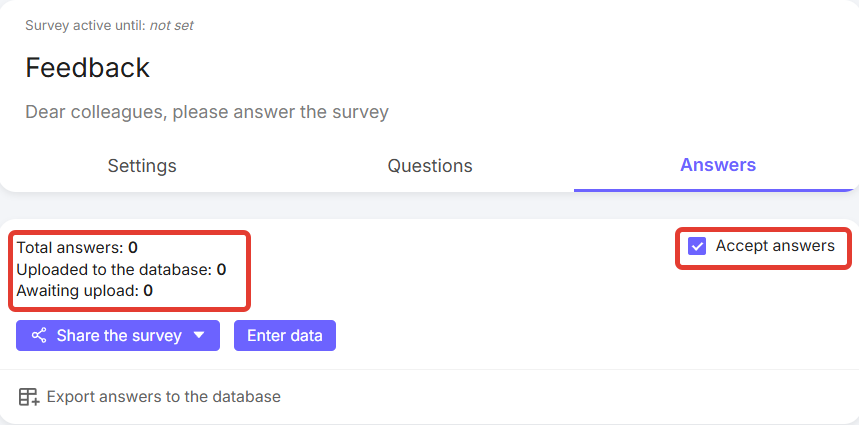Click the table icon beside Export answers
The height and width of the screenshot is (425, 859).
point(29,397)
